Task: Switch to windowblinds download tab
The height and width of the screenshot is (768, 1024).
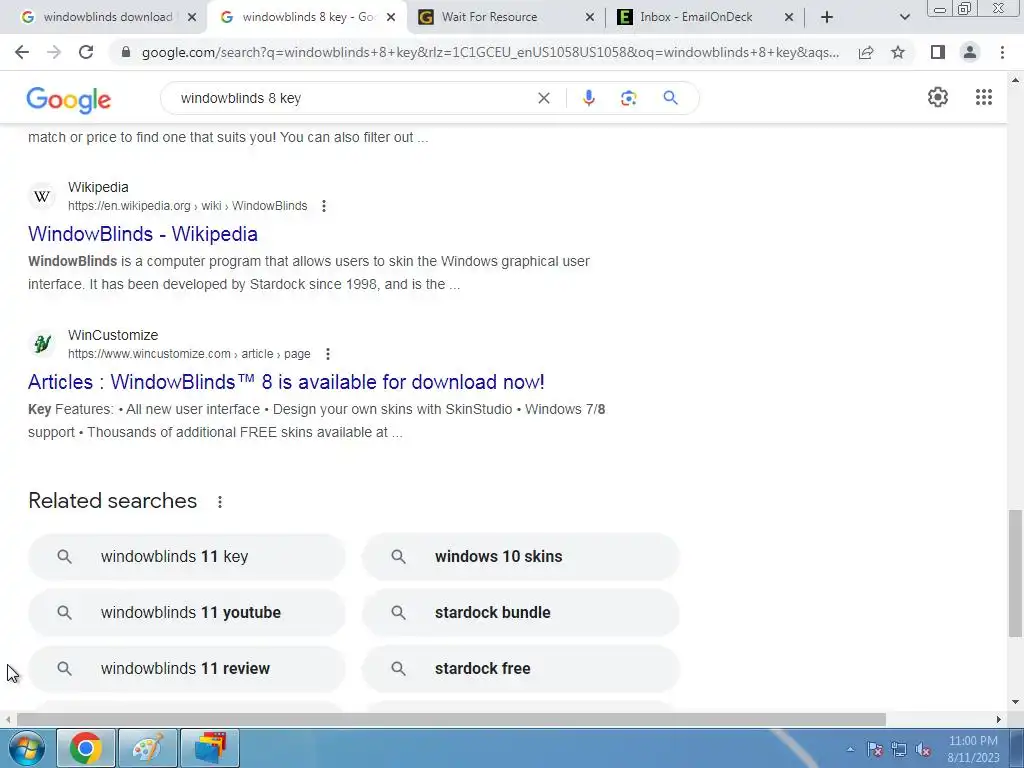Action: coord(106,17)
